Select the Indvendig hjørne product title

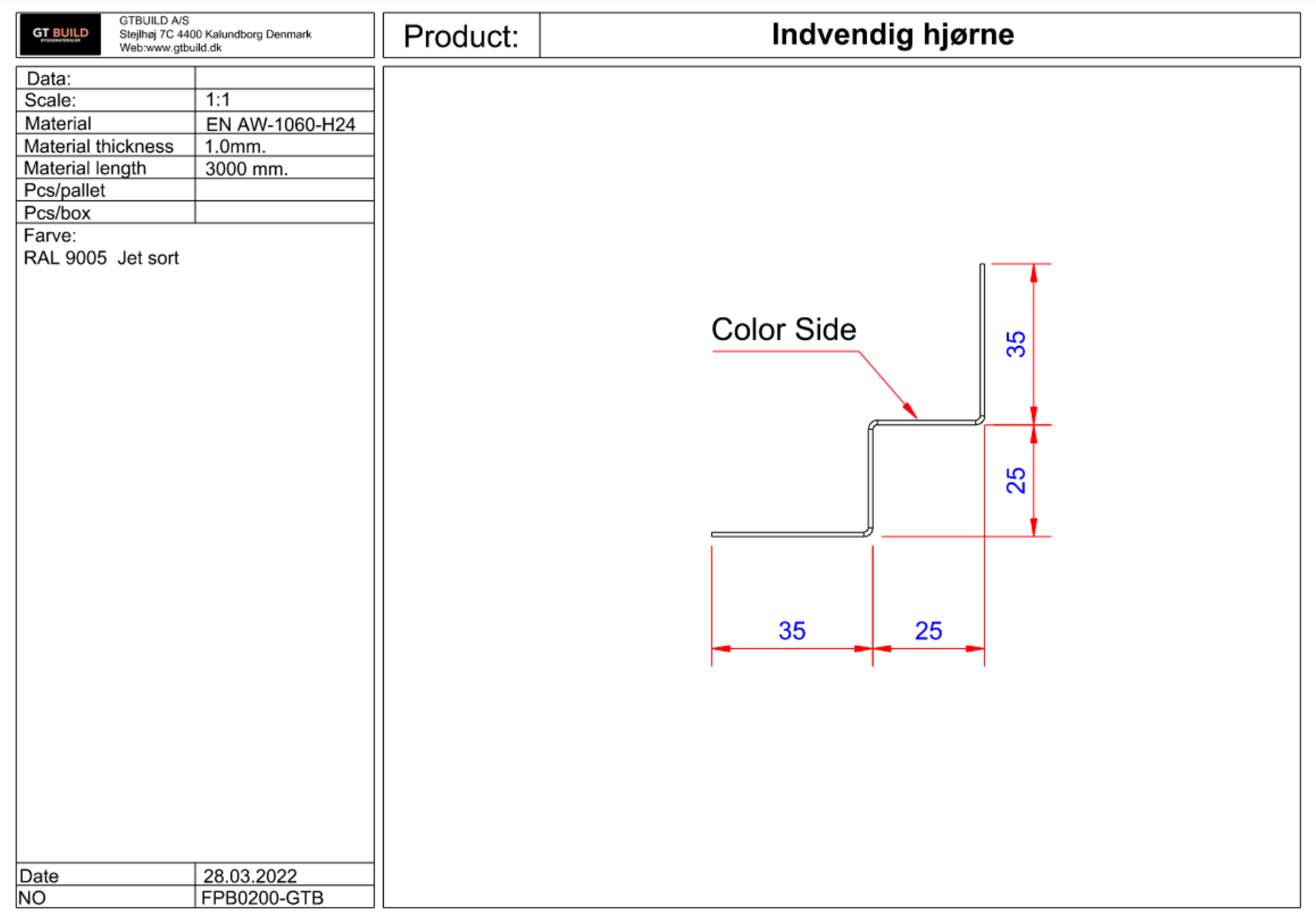892,35
